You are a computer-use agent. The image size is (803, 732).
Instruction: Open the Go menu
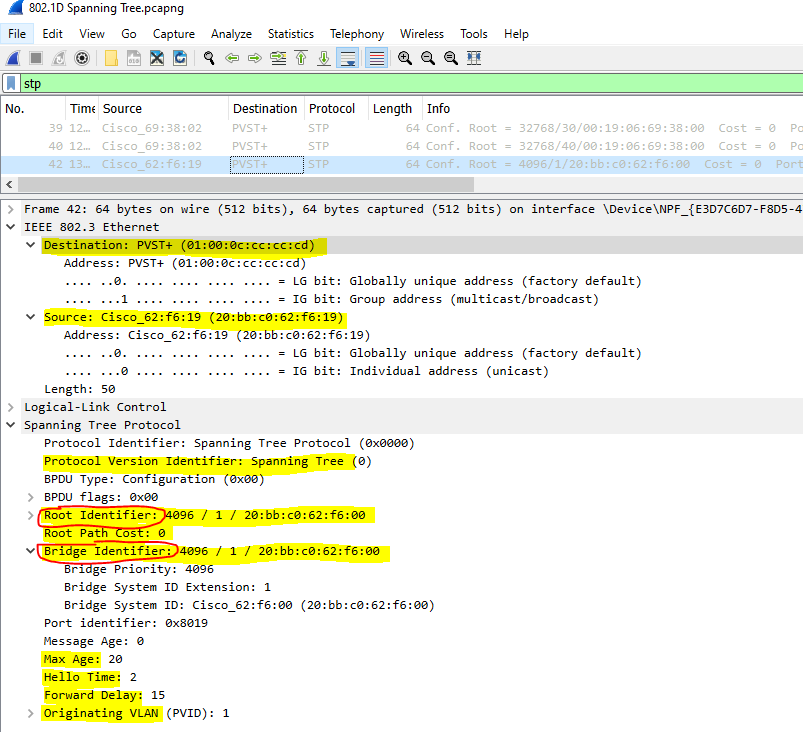pos(129,34)
